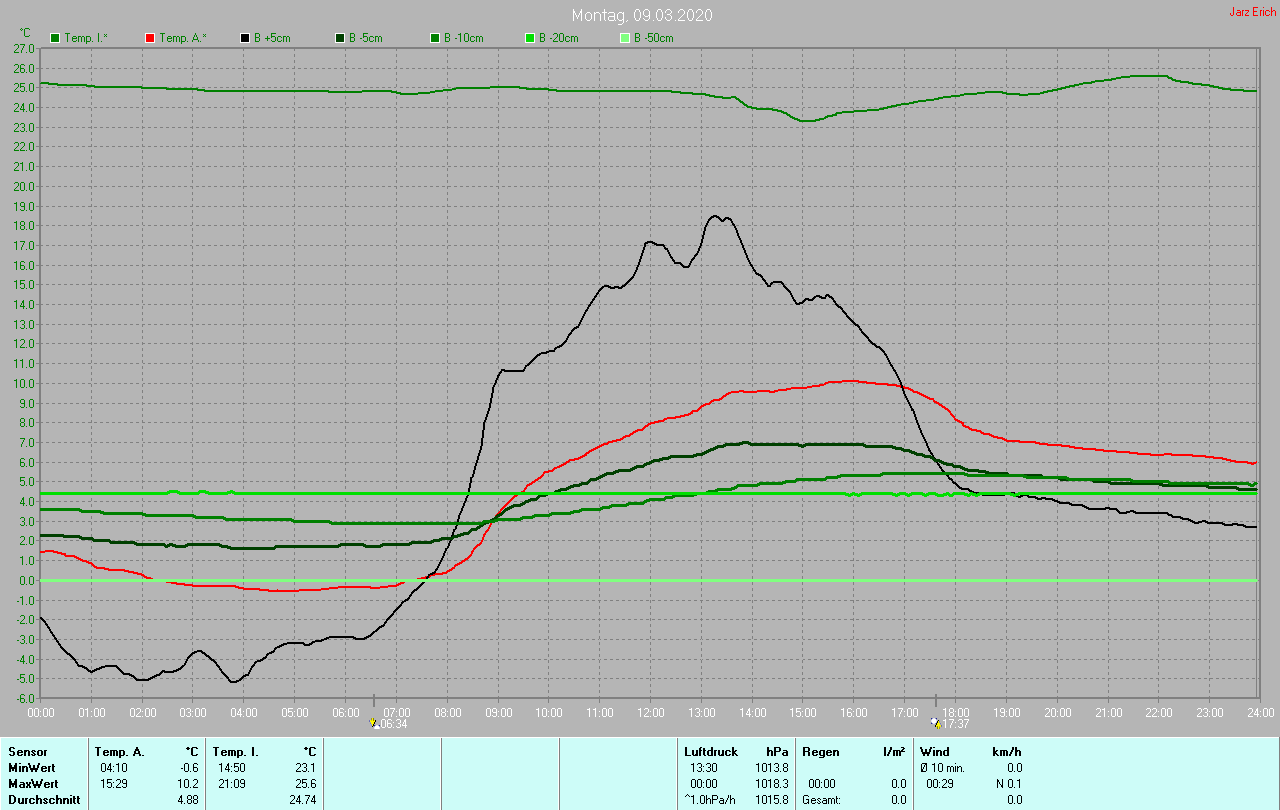
Task: Click the Luftdruck minimum value '1013.8'
Action: pos(770,768)
